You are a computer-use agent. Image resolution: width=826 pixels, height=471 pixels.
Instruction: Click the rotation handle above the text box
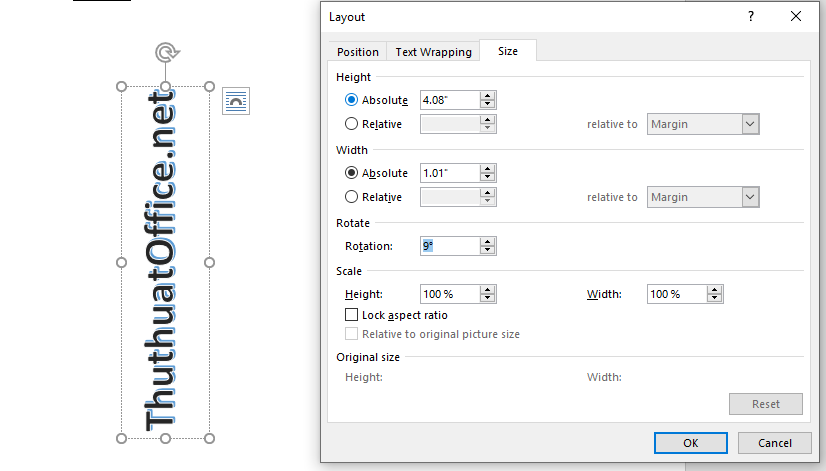[165, 53]
